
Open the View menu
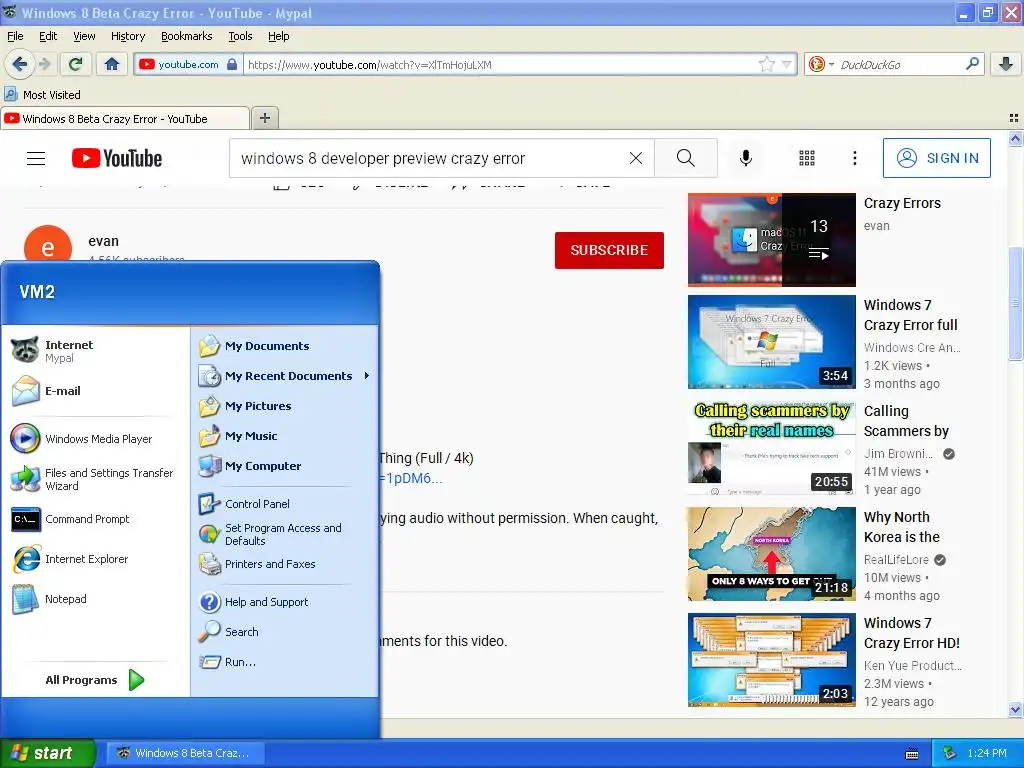84,36
